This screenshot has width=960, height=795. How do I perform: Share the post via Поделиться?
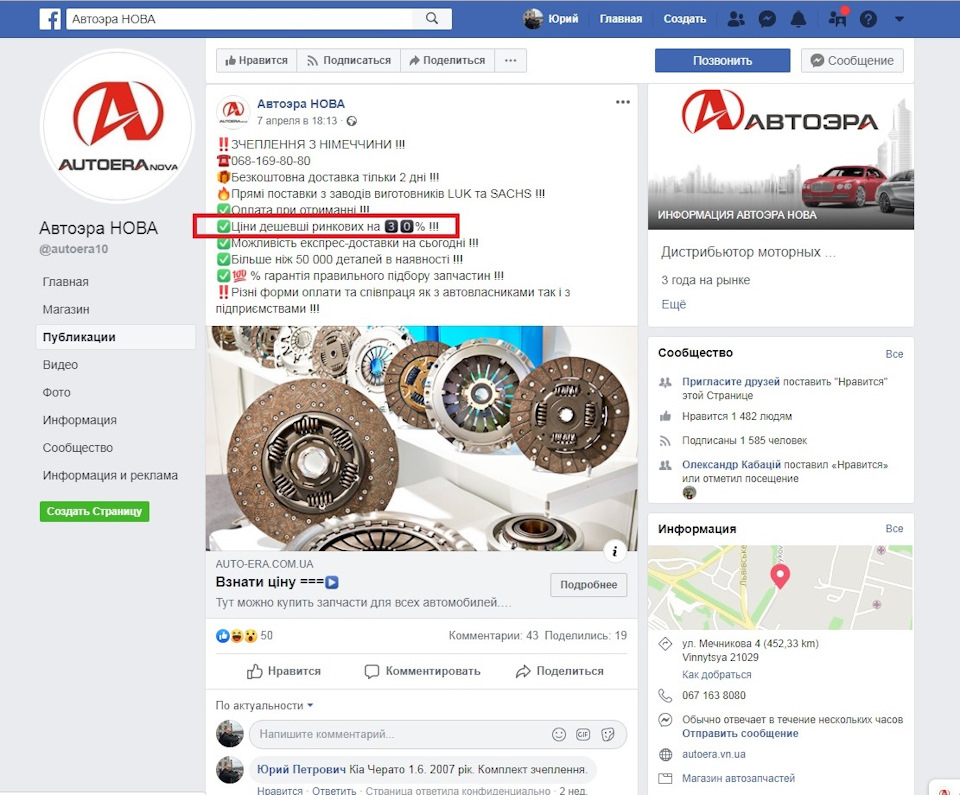pos(560,671)
